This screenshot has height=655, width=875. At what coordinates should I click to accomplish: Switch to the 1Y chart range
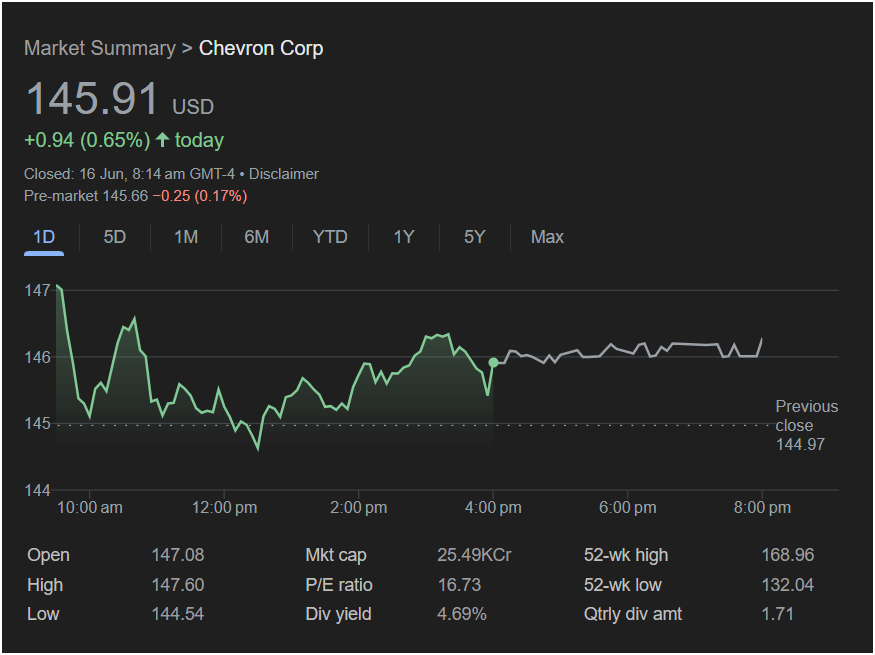pyautogui.click(x=403, y=237)
